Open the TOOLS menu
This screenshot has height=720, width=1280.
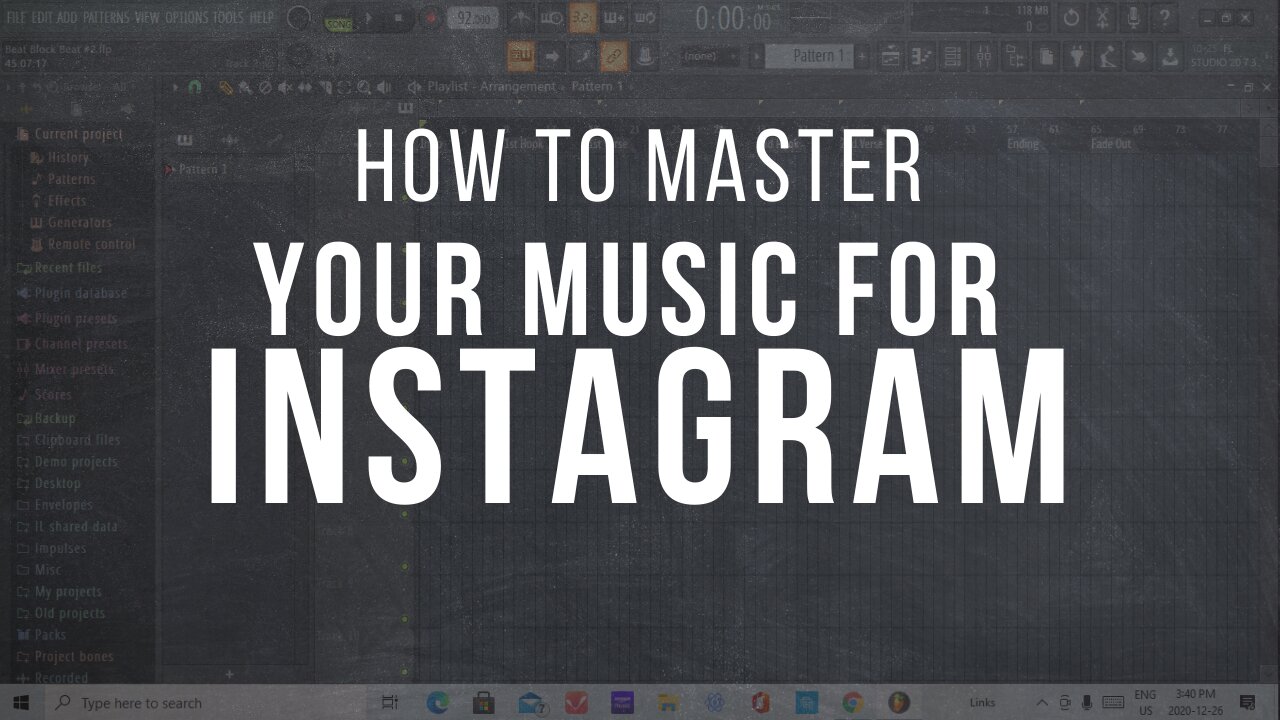click(227, 18)
